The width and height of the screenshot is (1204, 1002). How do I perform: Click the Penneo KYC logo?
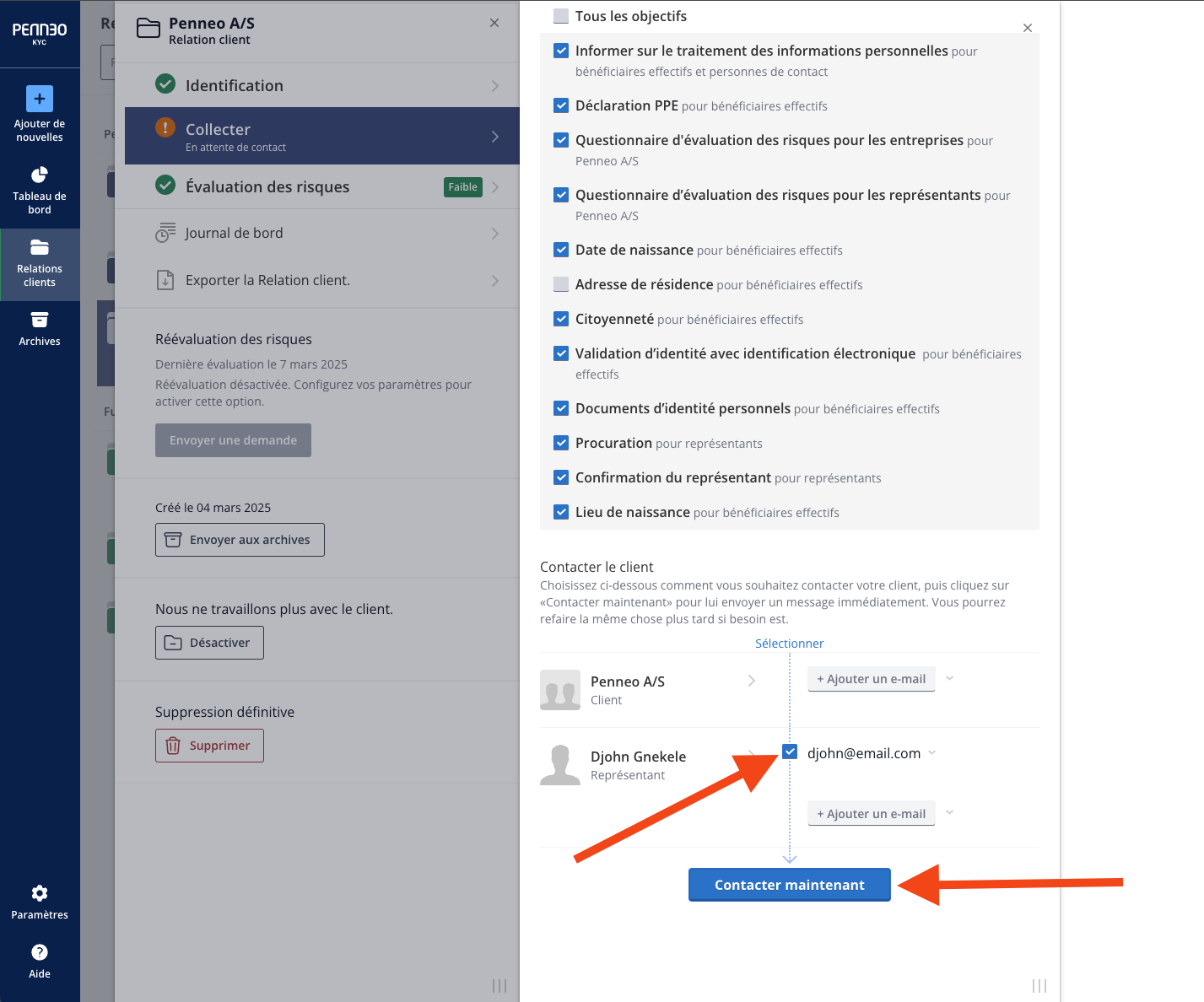pos(40,33)
